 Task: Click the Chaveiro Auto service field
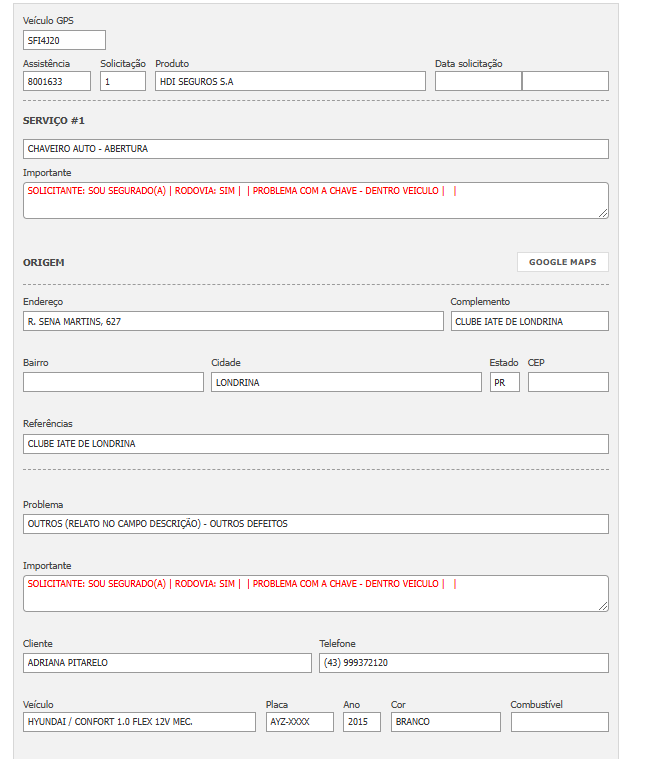pos(315,149)
